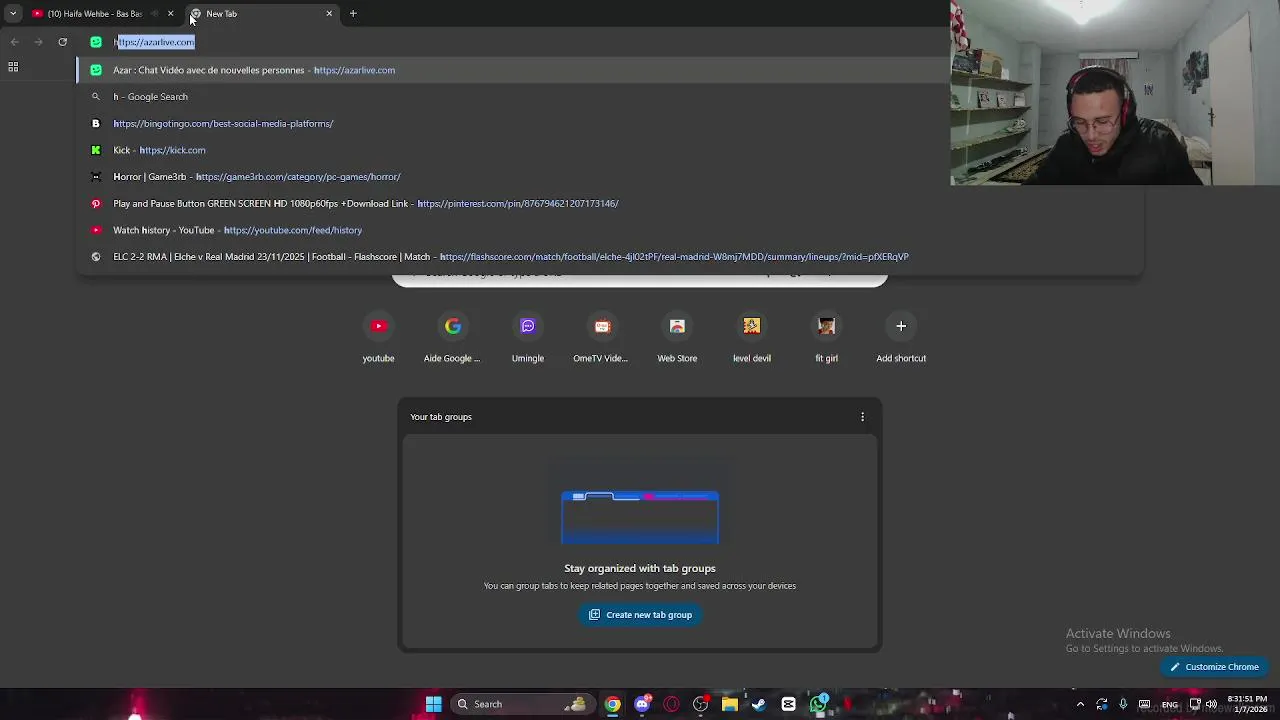Open WhatsApp from the taskbar
Image resolution: width=1280 pixels, height=720 pixels.
pos(818,704)
